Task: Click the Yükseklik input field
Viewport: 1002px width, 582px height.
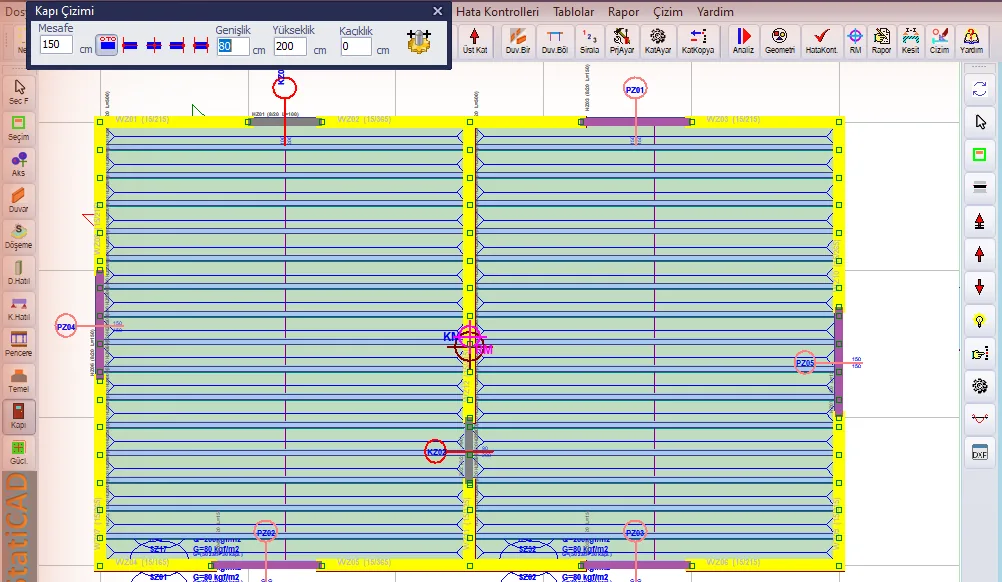Action: coord(290,47)
